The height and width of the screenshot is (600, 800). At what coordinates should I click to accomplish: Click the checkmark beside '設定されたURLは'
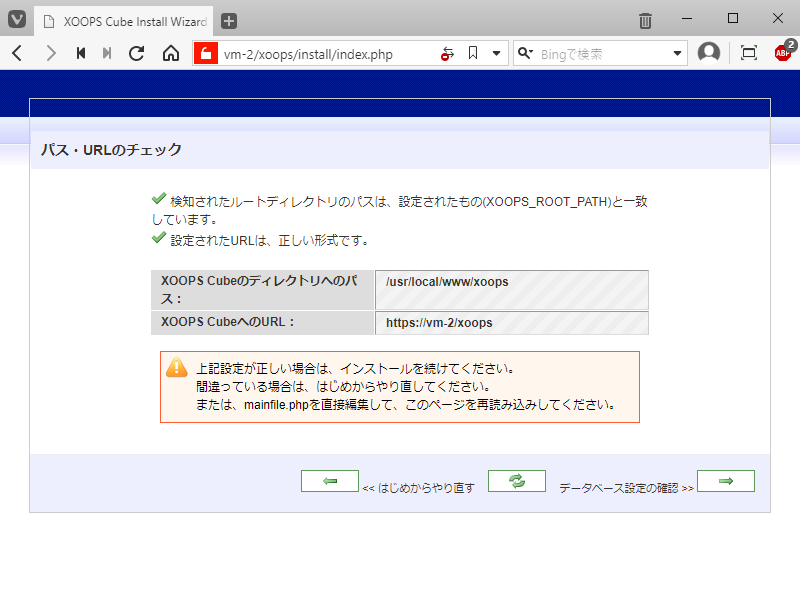coord(159,237)
